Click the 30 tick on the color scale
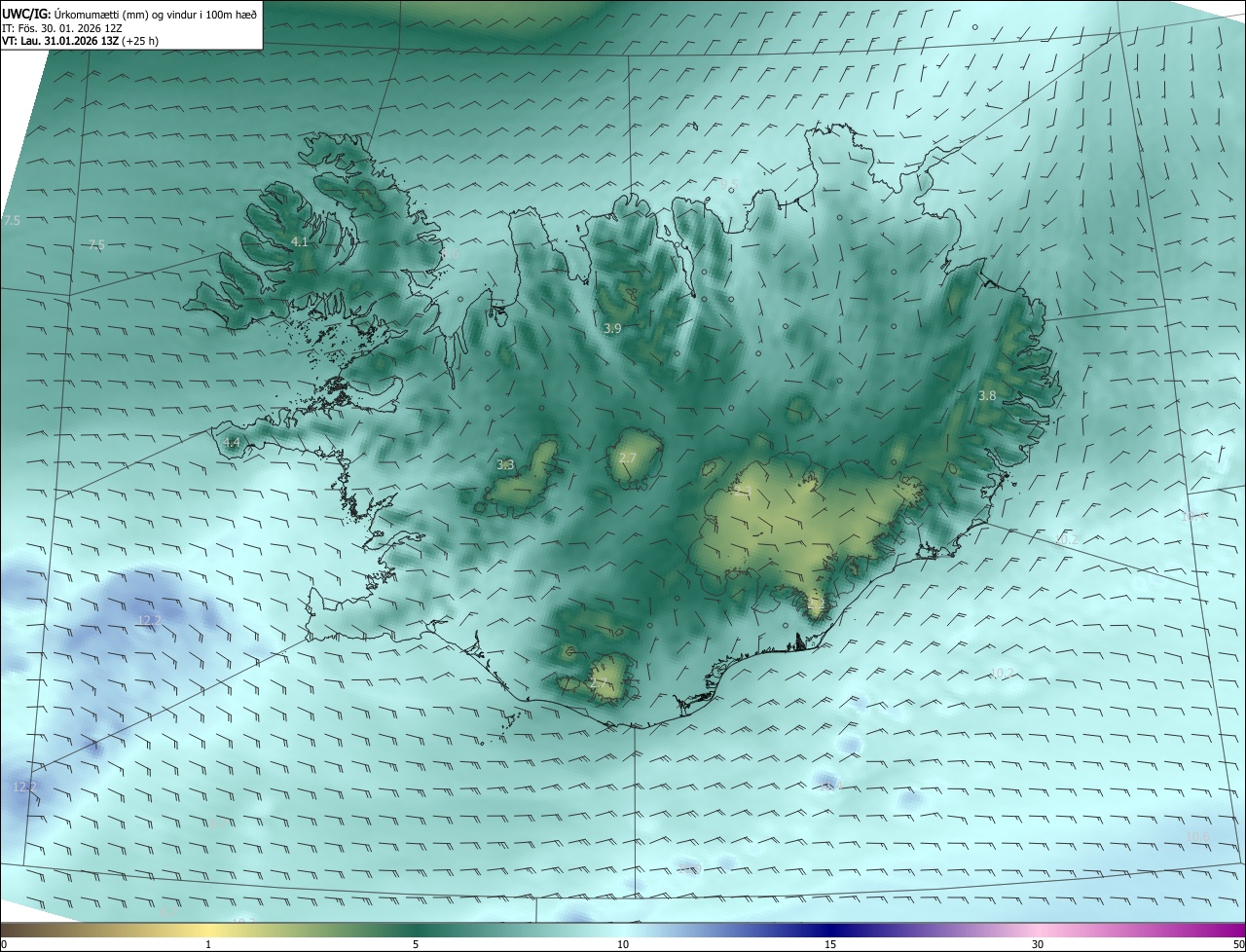The image size is (1246, 952). tap(1038, 944)
